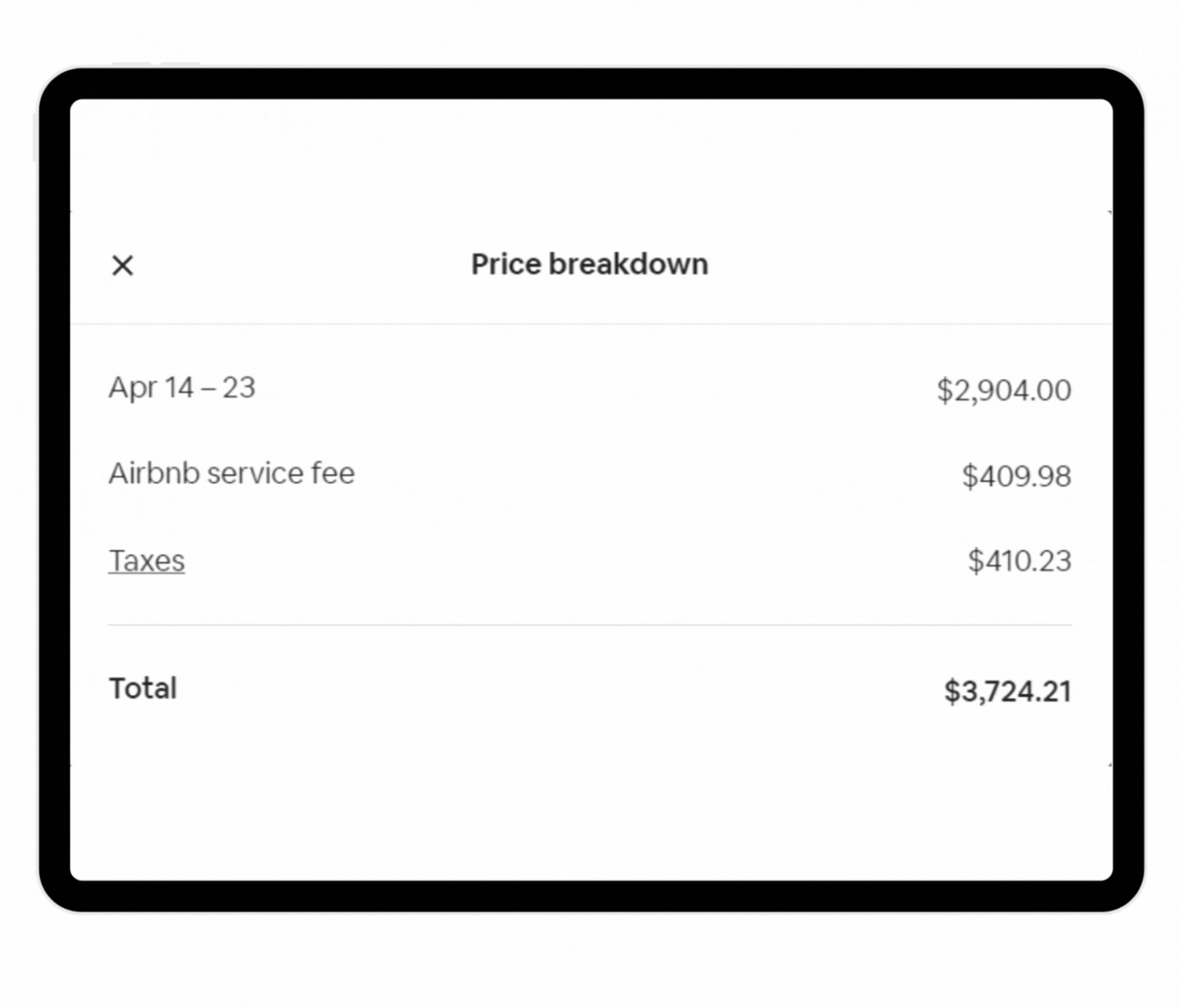This screenshot has height=1008, width=1180.
Task: Click the bold Total label
Action: click(x=143, y=688)
